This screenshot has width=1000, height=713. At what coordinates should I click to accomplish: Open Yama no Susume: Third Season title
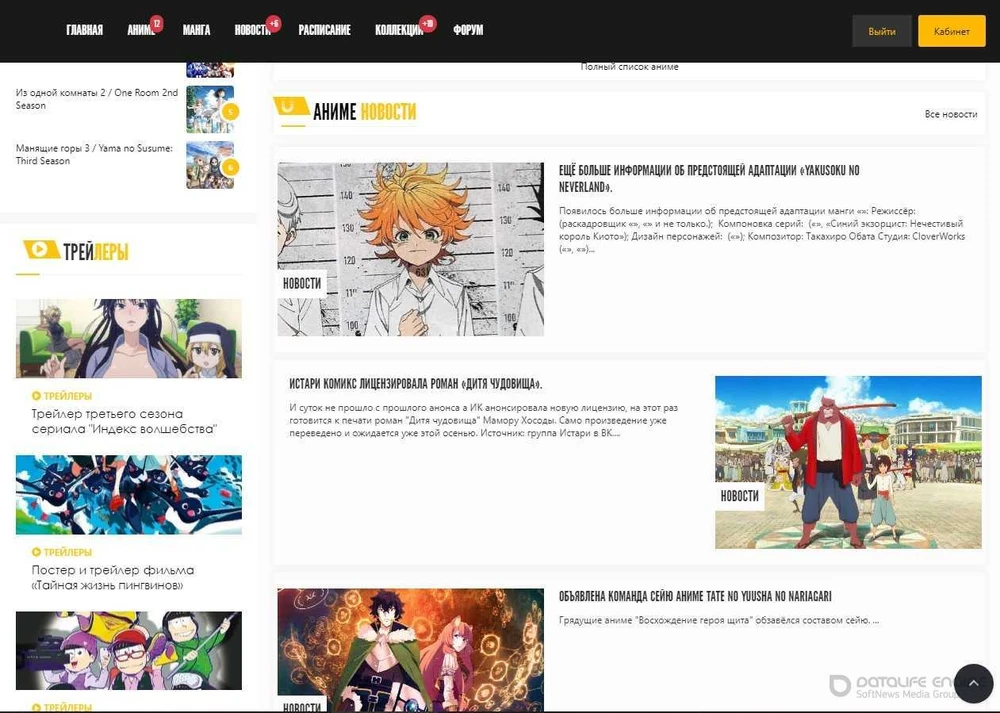(94, 154)
